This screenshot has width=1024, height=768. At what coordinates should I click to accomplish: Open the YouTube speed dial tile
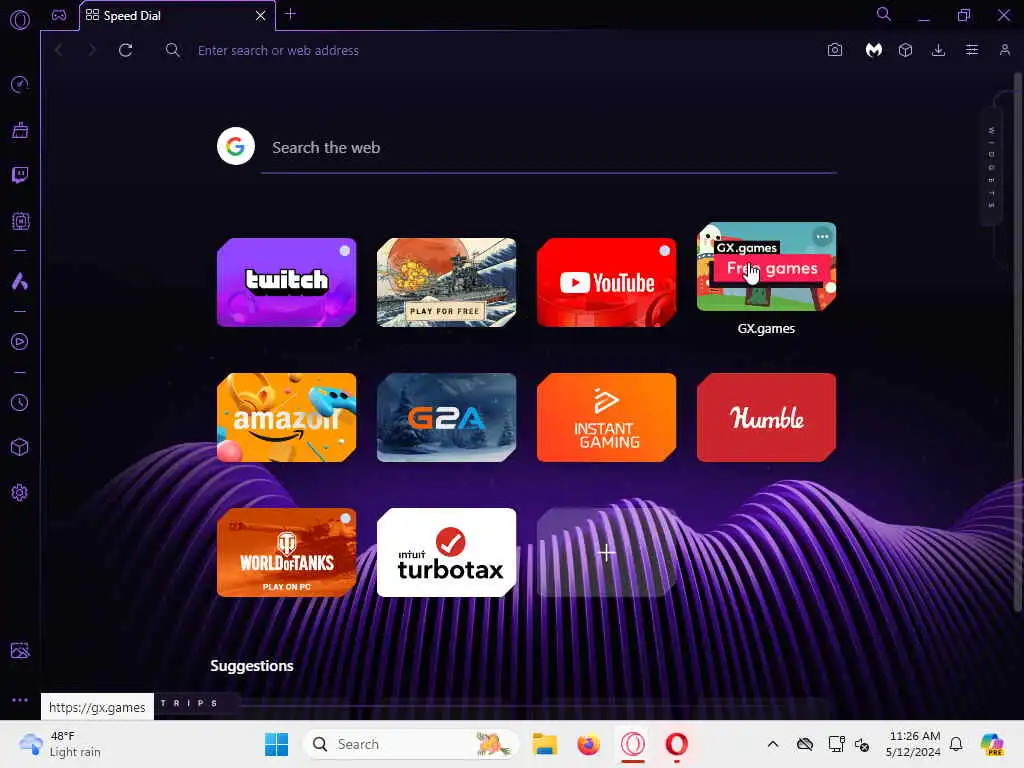607,282
